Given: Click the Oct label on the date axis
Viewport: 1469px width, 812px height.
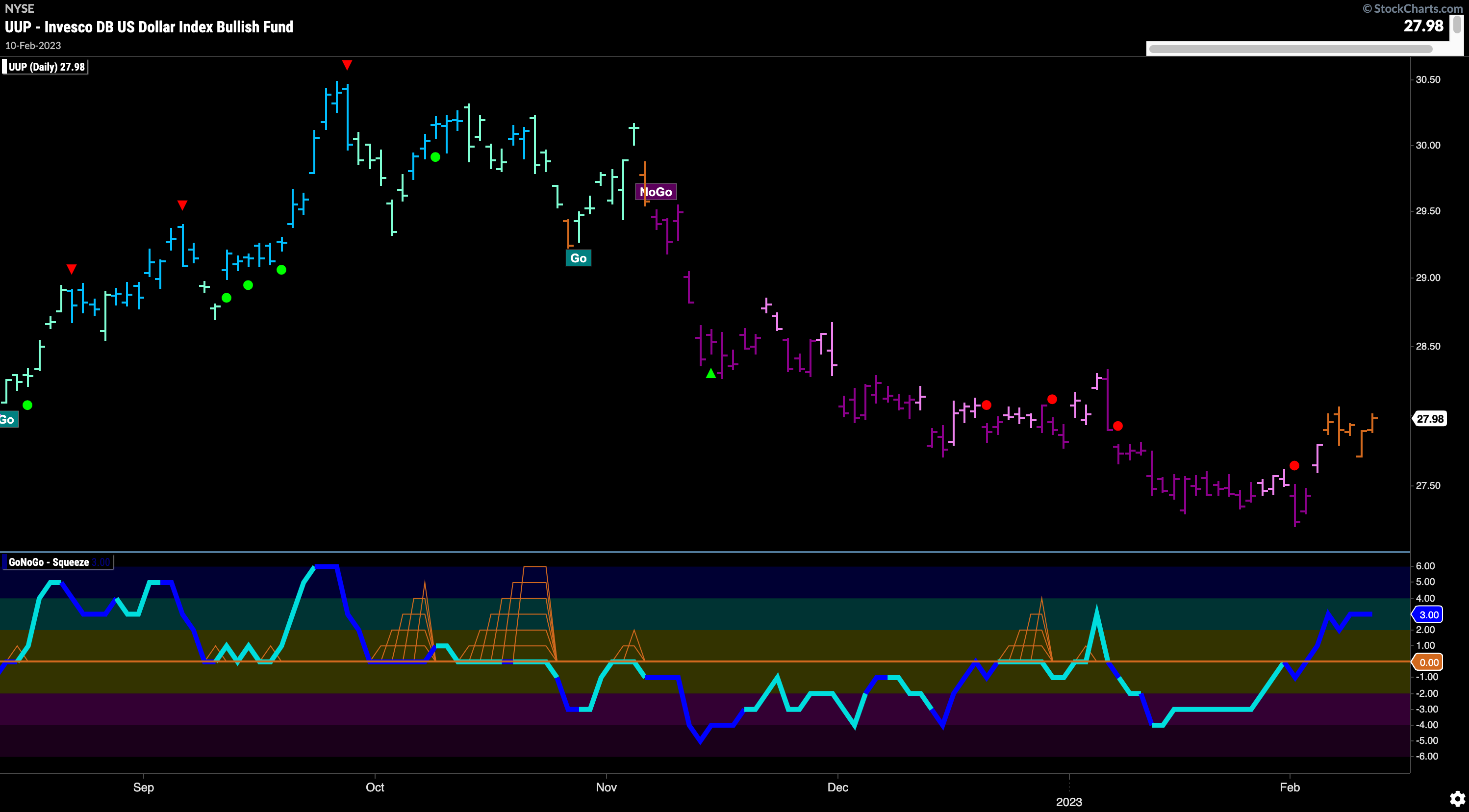Looking at the screenshot, I should click(375, 787).
